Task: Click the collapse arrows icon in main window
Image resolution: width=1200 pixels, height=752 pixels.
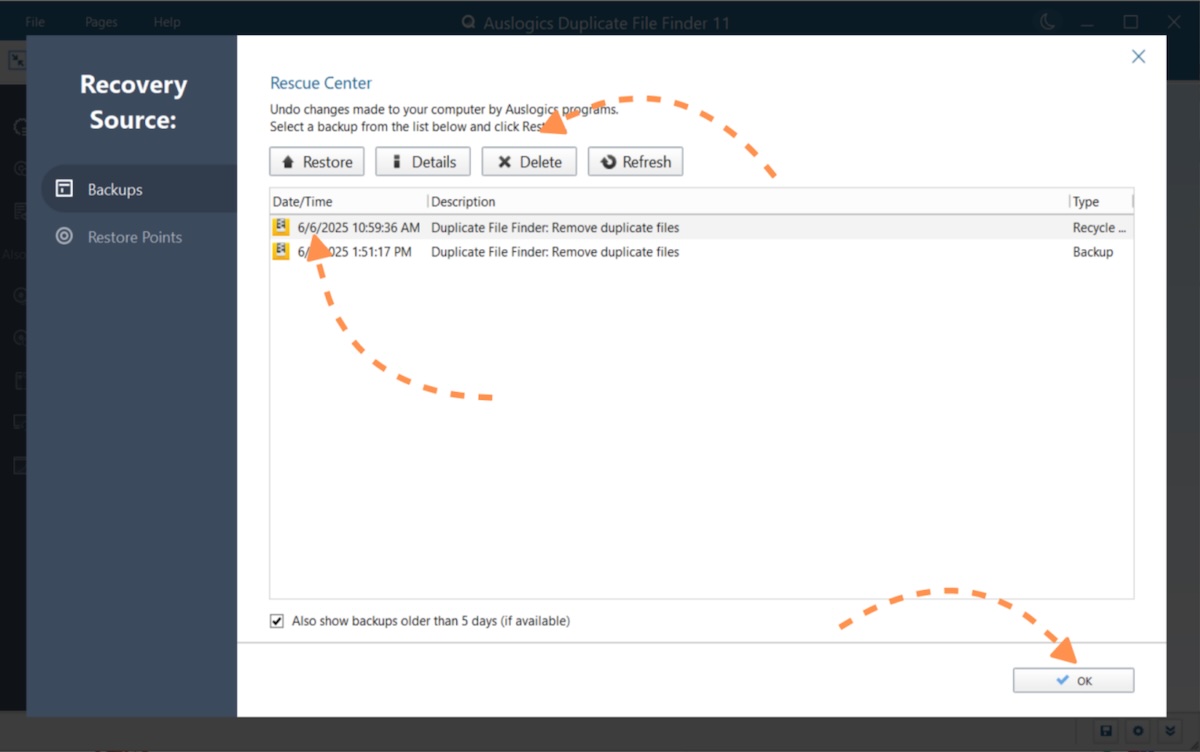Action: 17,61
